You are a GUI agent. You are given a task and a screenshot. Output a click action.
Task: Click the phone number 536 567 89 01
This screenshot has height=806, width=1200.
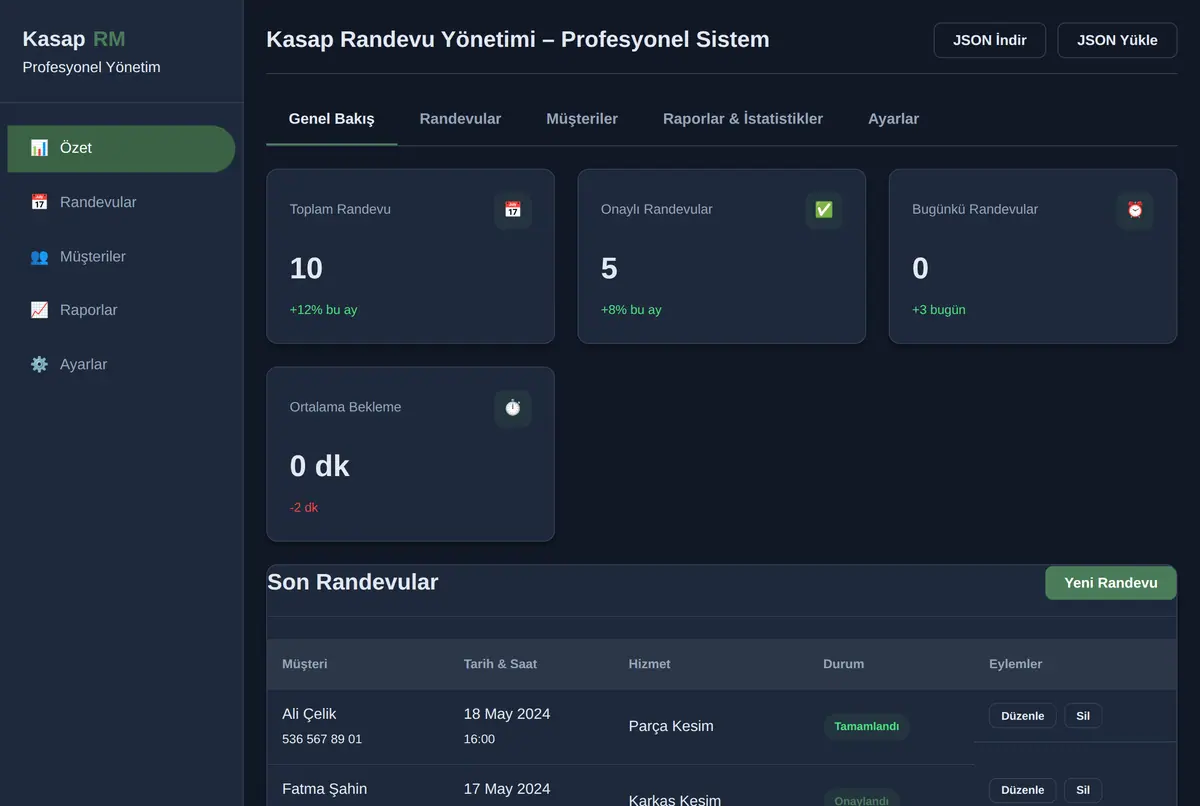click(x=322, y=739)
